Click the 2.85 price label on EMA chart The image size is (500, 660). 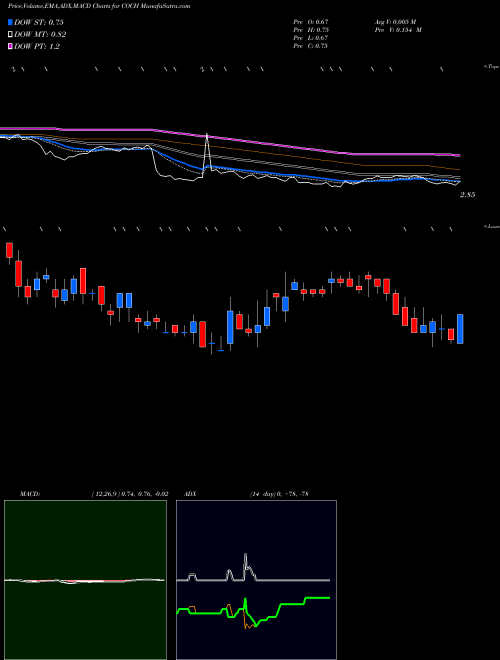[468, 195]
